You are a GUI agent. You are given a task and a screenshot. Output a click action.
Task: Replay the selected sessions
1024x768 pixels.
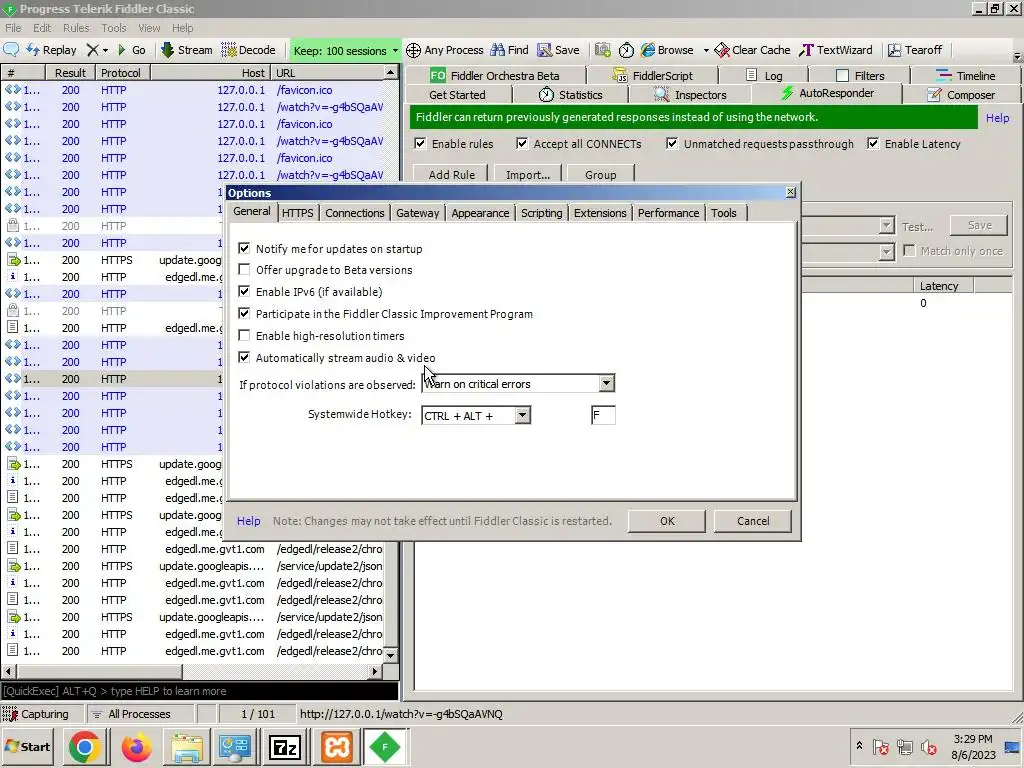point(52,50)
